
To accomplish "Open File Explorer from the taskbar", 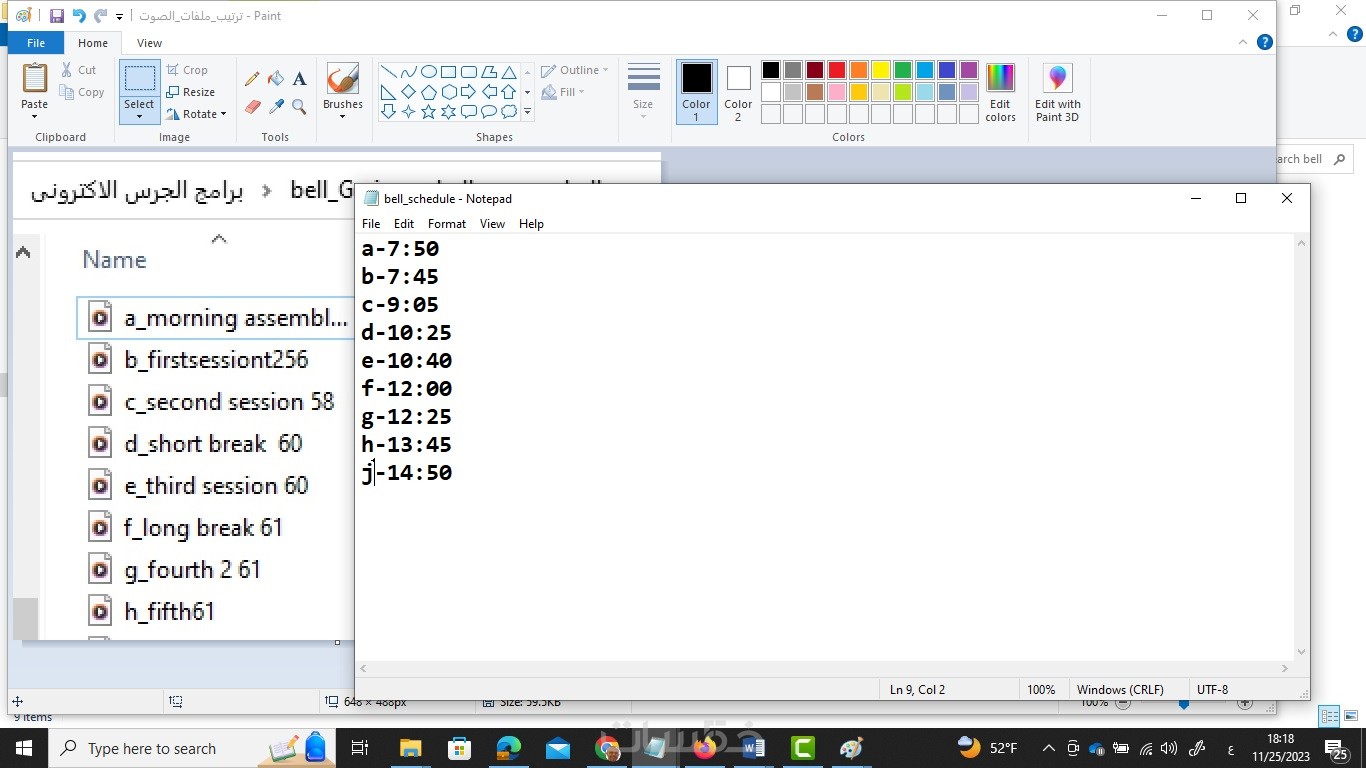I will point(410,748).
